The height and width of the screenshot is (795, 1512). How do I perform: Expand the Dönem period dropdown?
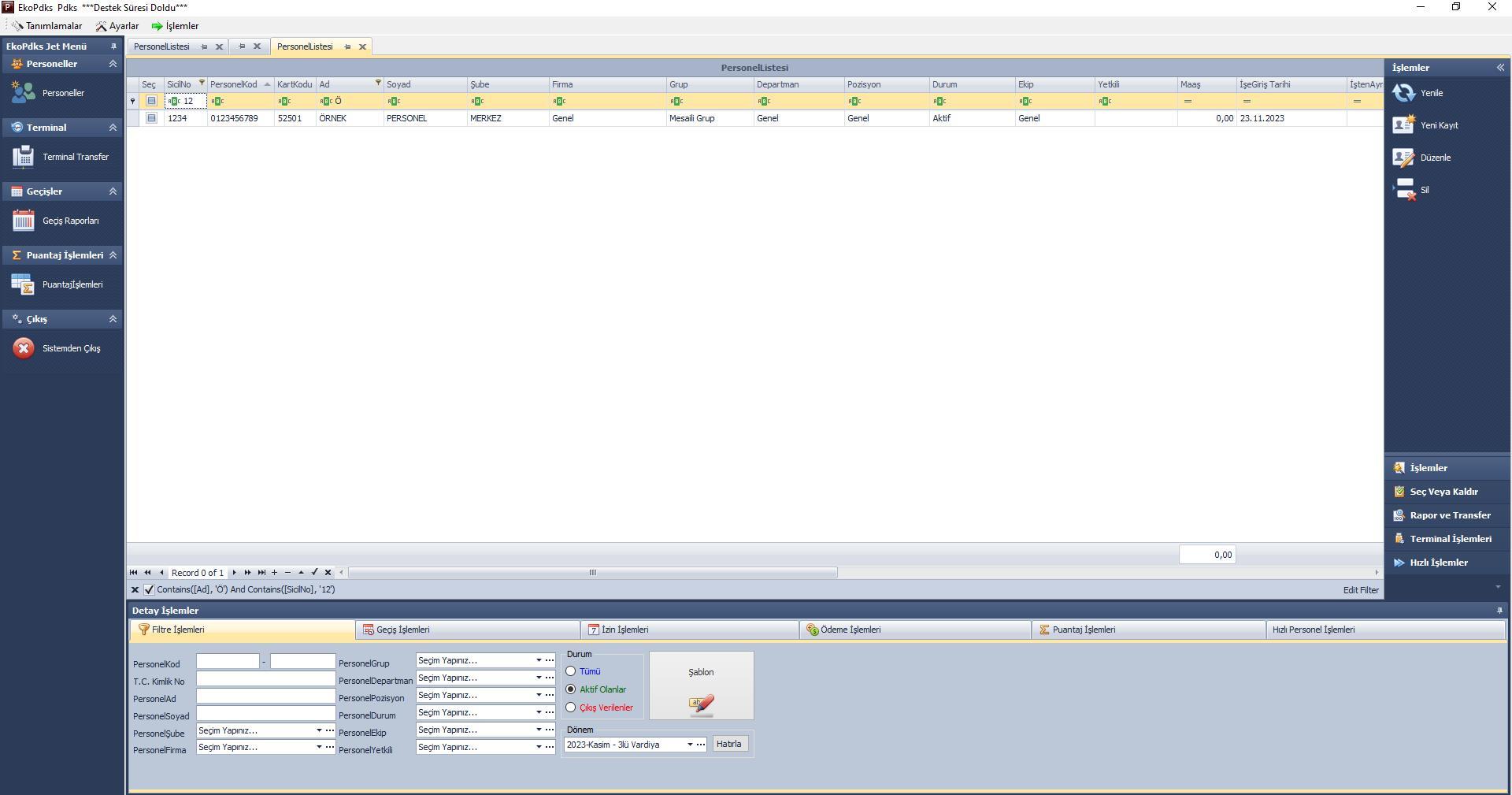click(x=690, y=745)
